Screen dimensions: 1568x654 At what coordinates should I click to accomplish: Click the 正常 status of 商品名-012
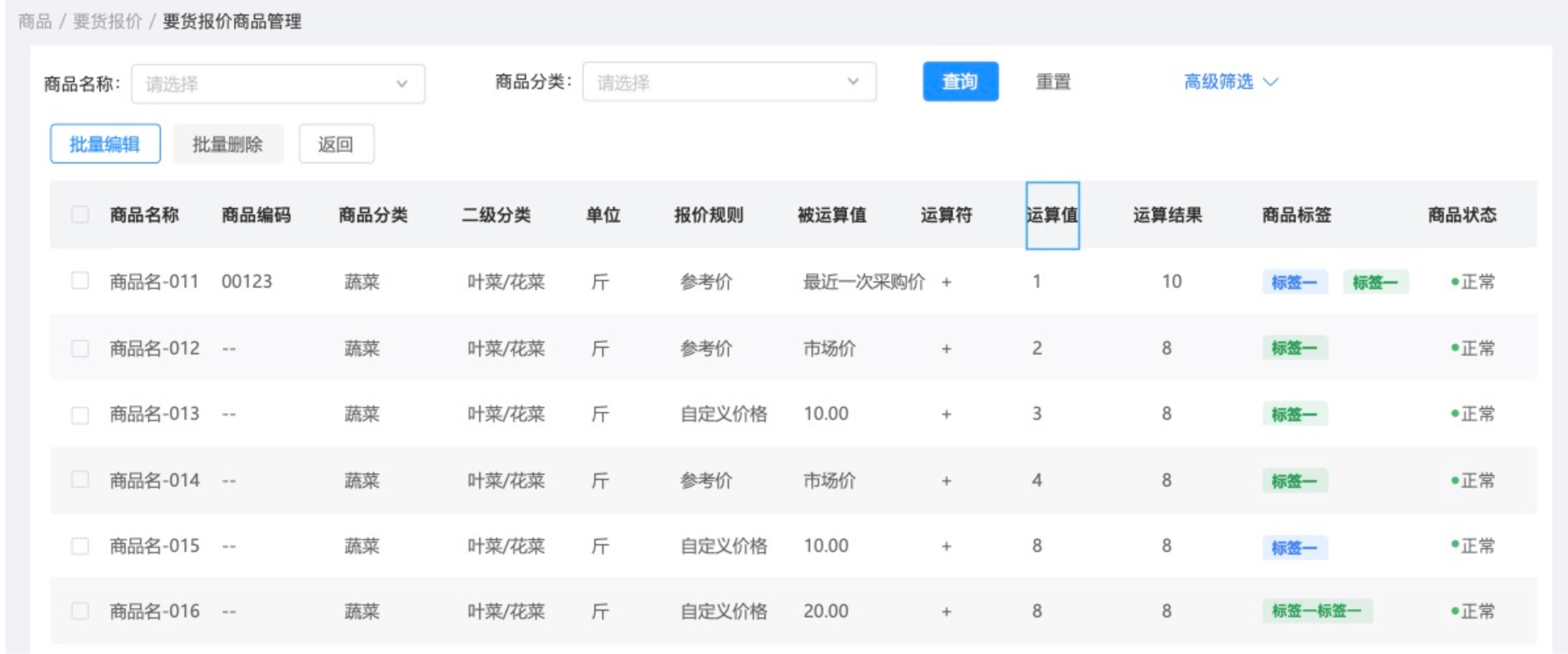[1473, 348]
